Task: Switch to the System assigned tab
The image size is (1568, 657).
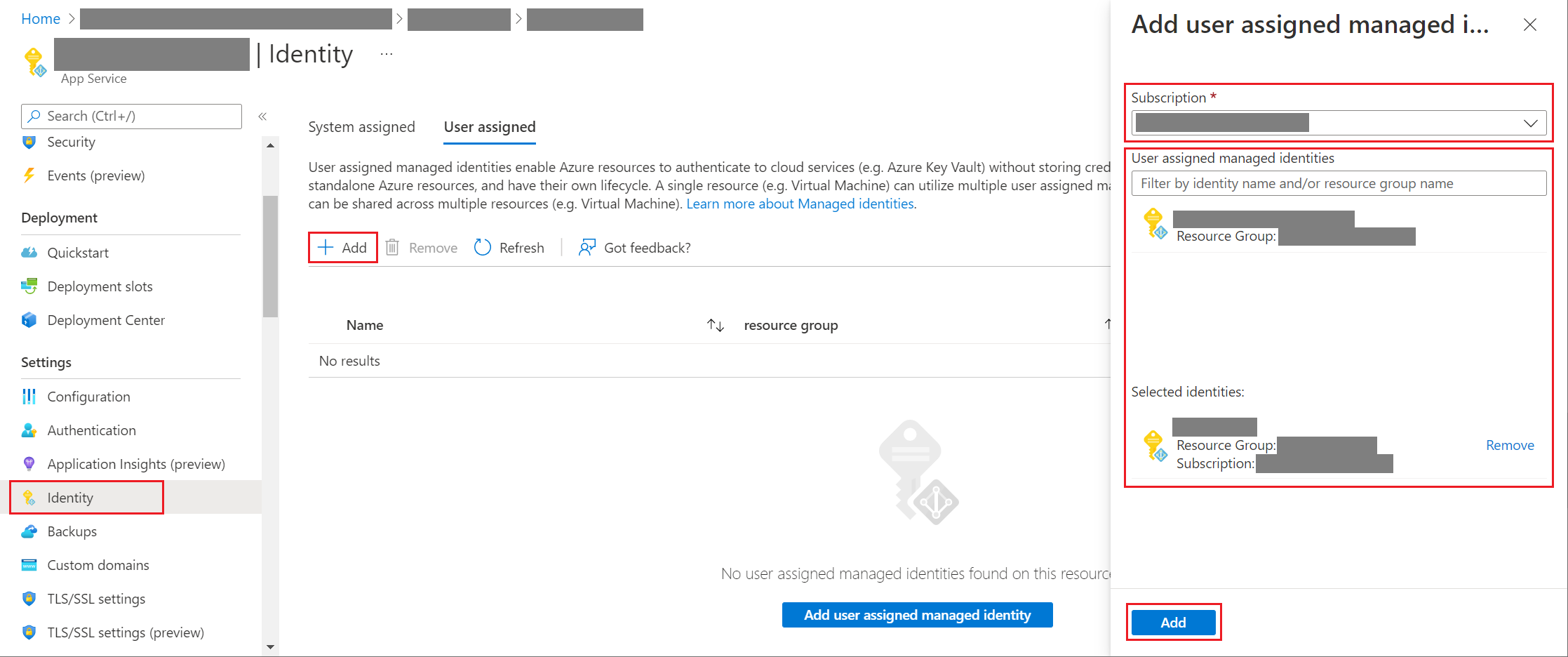Action: (361, 127)
